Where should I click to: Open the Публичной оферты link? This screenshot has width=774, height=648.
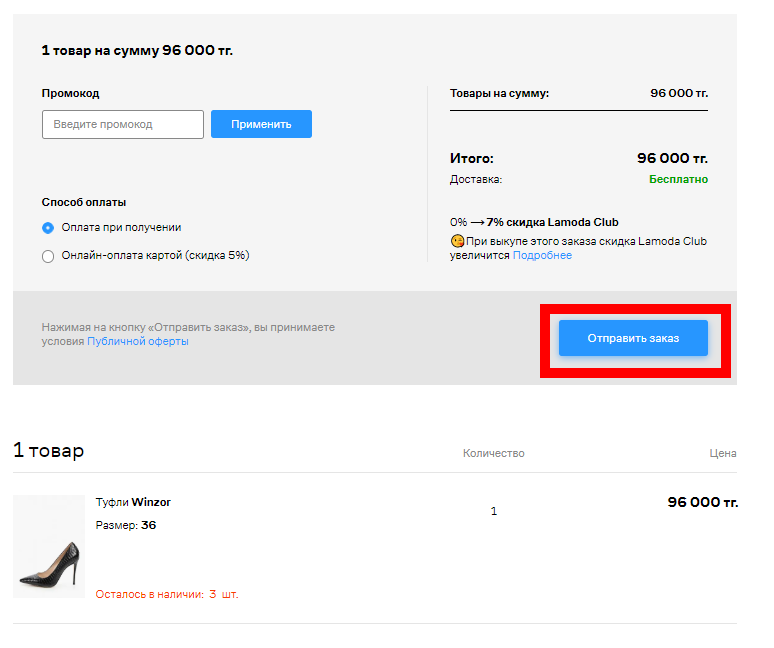(137, 341)
